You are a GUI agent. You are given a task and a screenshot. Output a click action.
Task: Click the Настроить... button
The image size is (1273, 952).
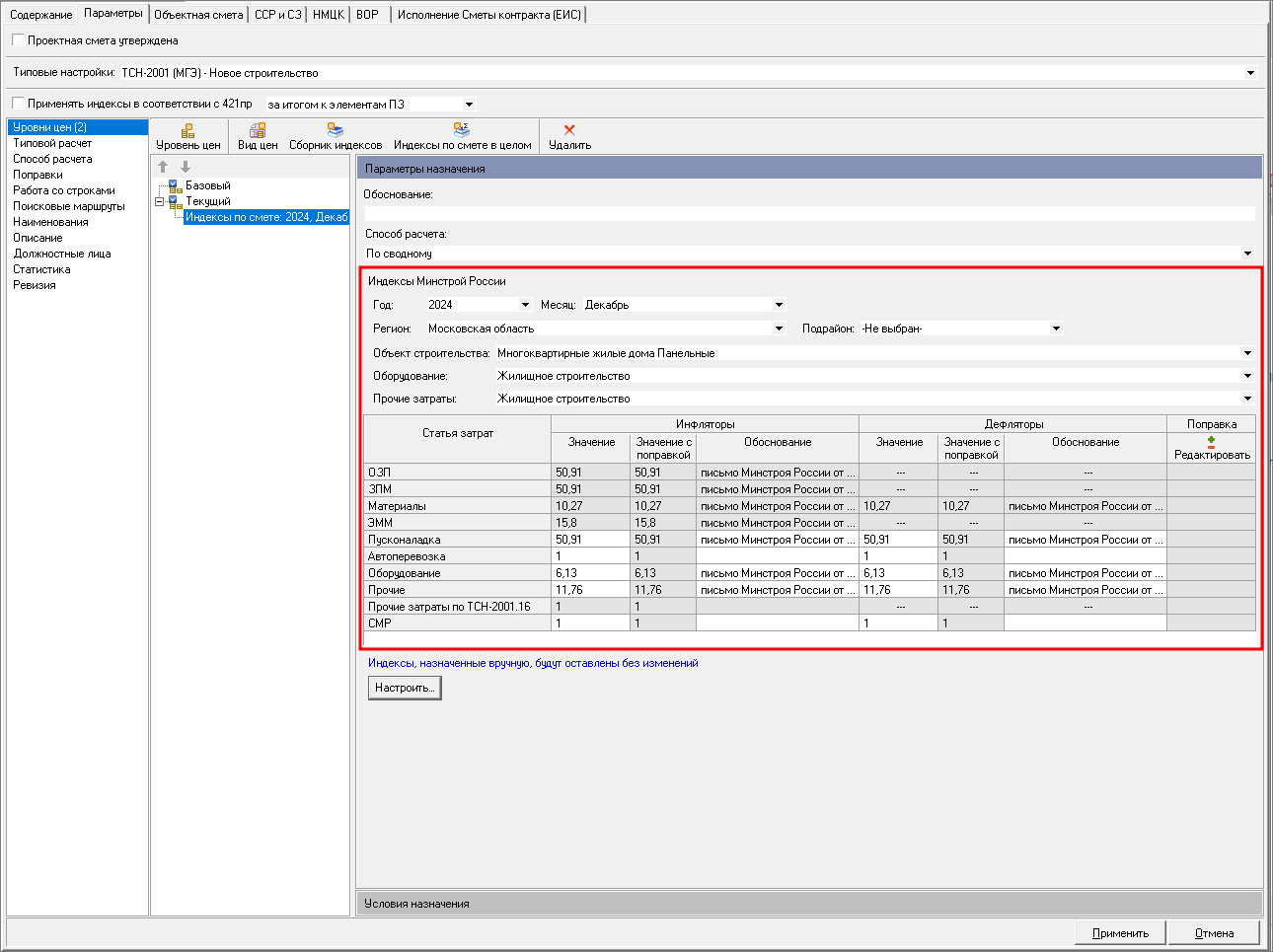coord(404,688)
